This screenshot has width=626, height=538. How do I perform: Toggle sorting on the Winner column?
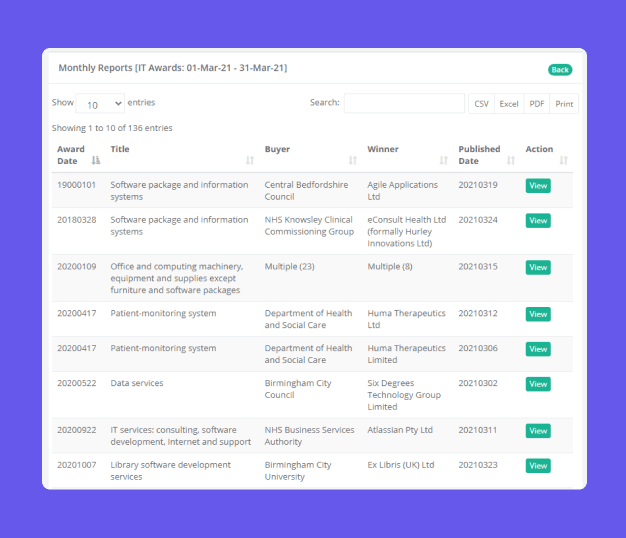pyautogui.click(x=443, y=160)
